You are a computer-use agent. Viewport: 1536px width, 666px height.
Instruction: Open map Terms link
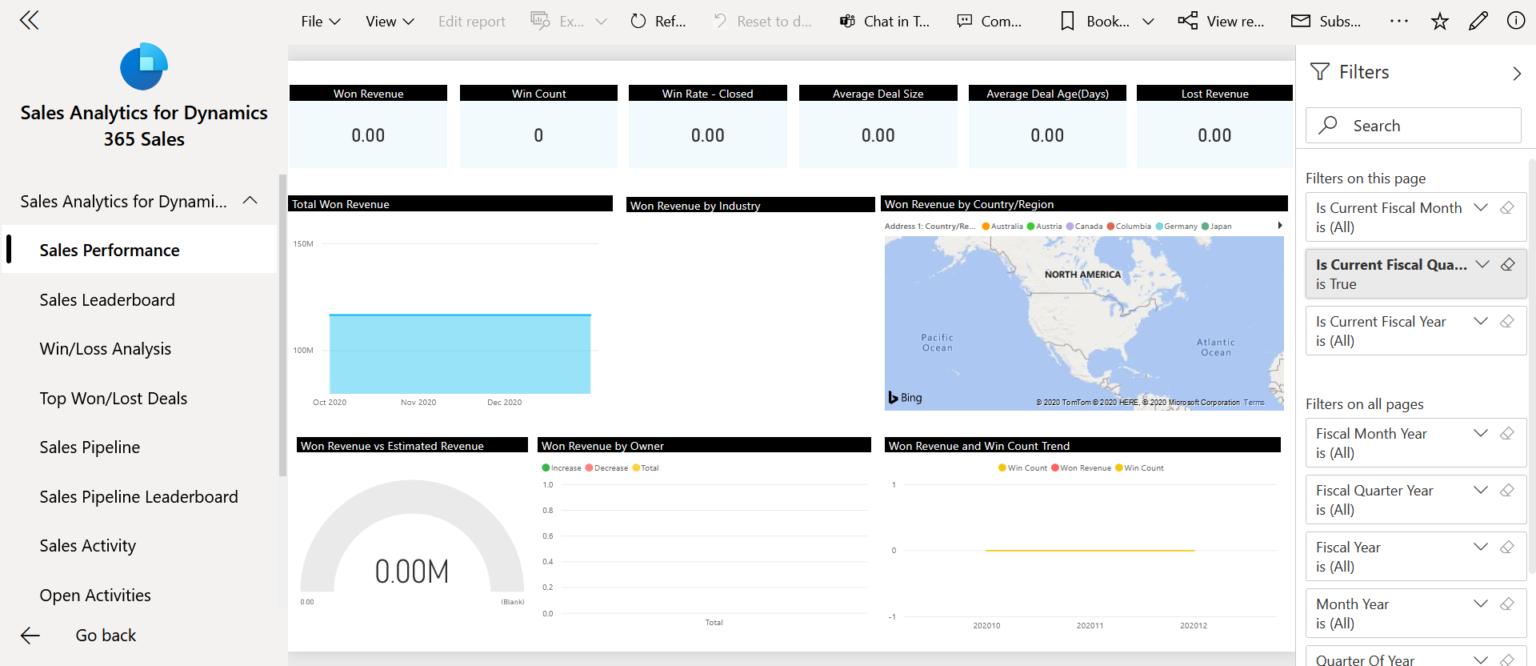(x=1254, y=402)
